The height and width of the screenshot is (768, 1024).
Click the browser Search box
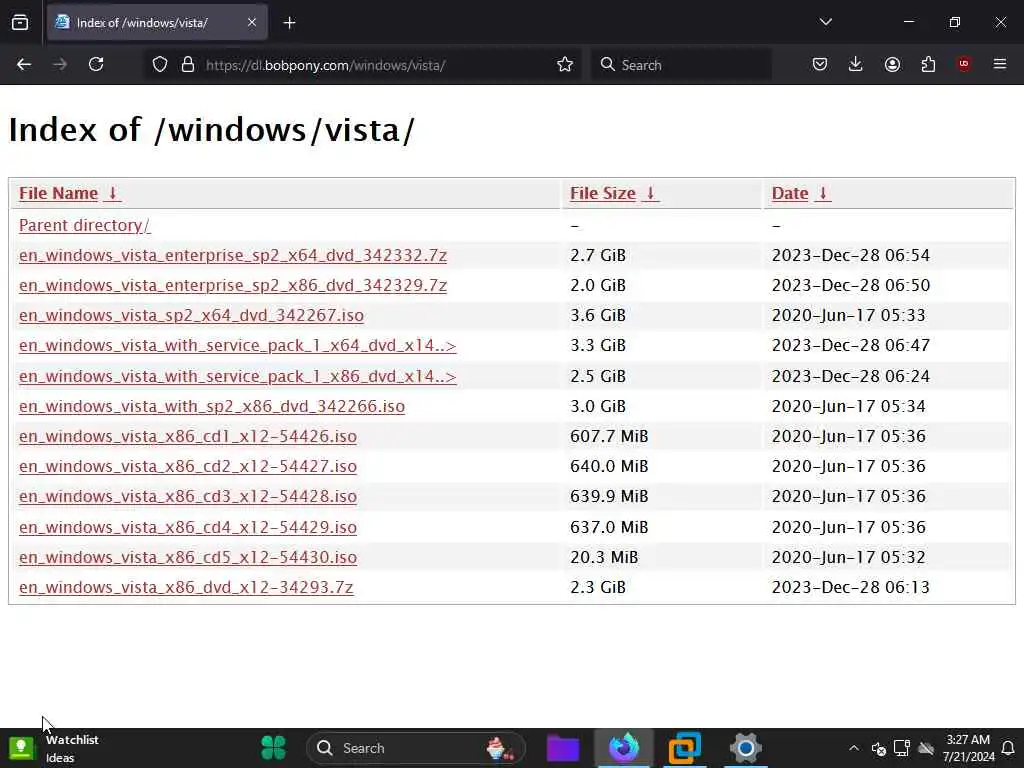tap(681, 65)
